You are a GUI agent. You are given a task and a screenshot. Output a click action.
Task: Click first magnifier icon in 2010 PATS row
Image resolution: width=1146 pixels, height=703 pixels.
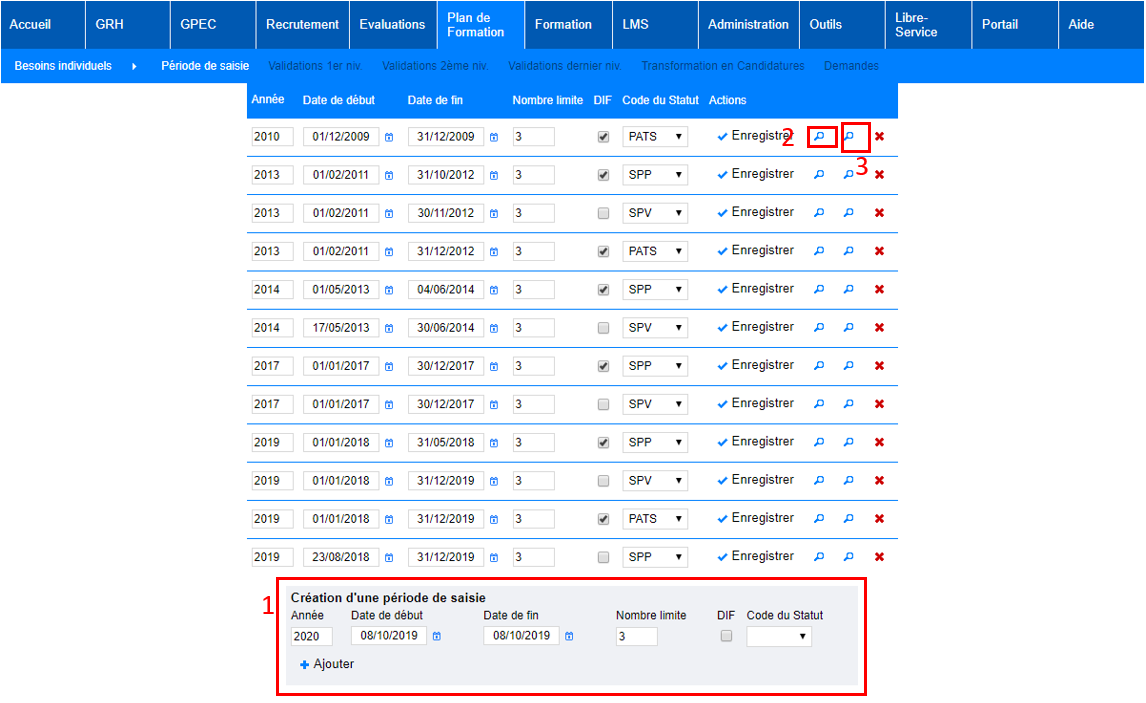820,136
